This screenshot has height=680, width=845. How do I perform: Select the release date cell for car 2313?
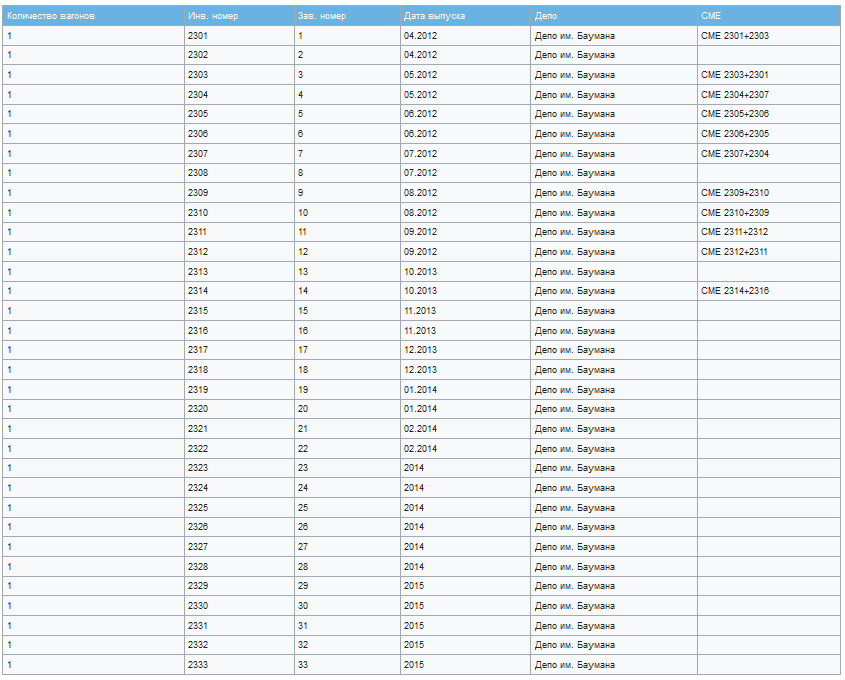(x=420, y=272)
